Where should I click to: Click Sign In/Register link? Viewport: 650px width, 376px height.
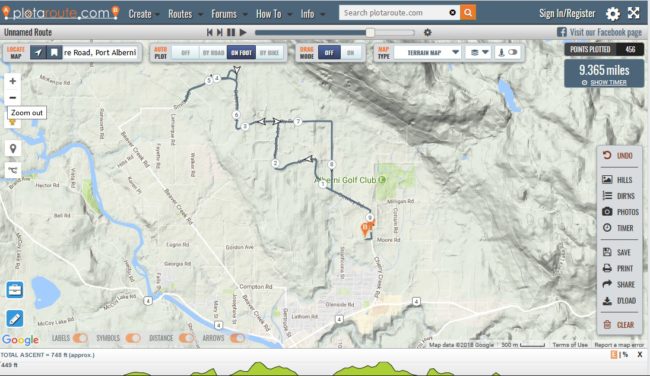click(567, 14)
